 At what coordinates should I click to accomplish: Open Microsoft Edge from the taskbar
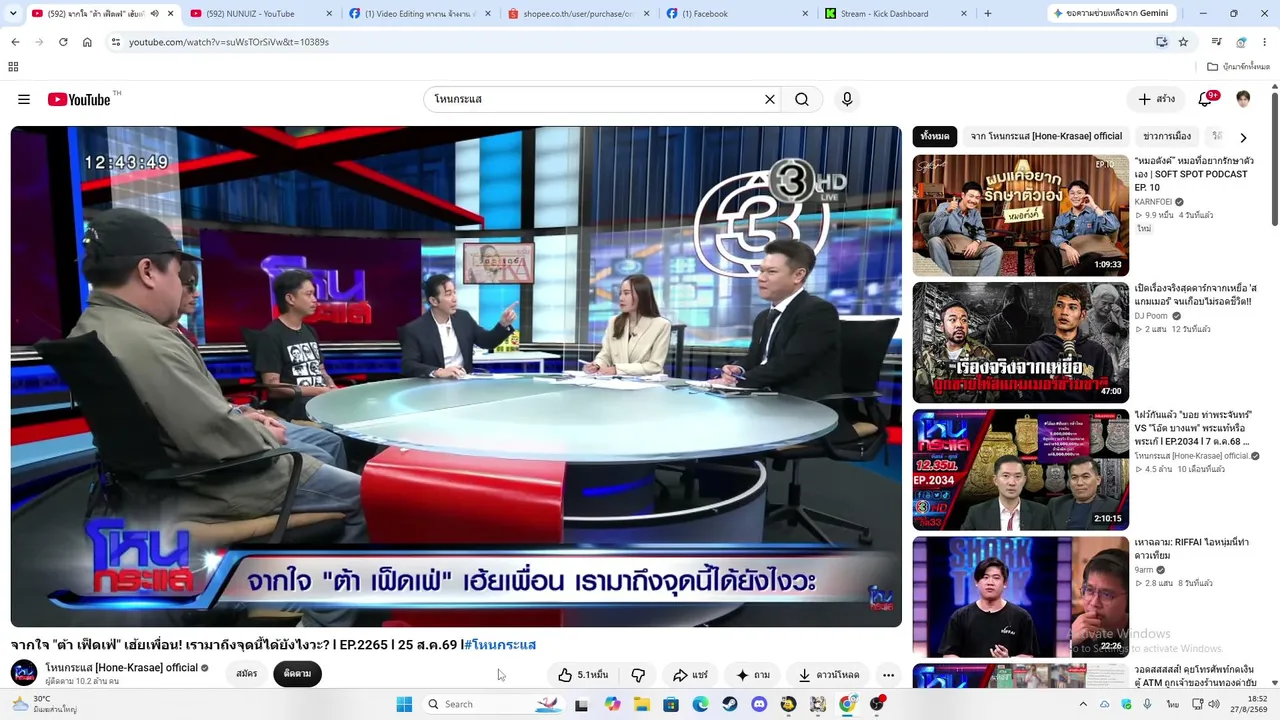[701, 704]
